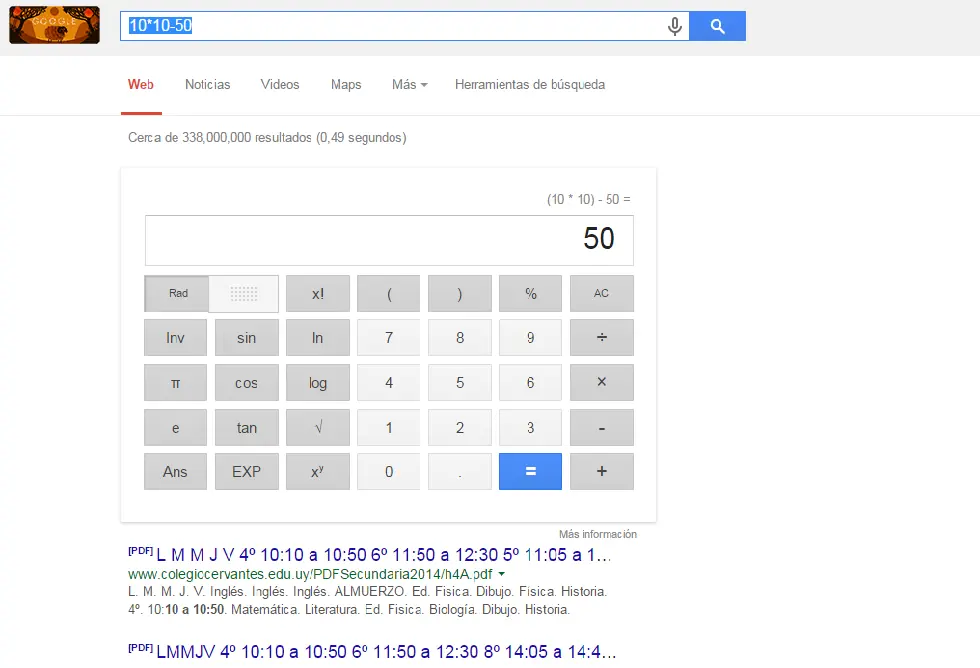Toggle the Inv inverse functions key
The height and width of the screenshot is (668, 980).
(176, 337)
